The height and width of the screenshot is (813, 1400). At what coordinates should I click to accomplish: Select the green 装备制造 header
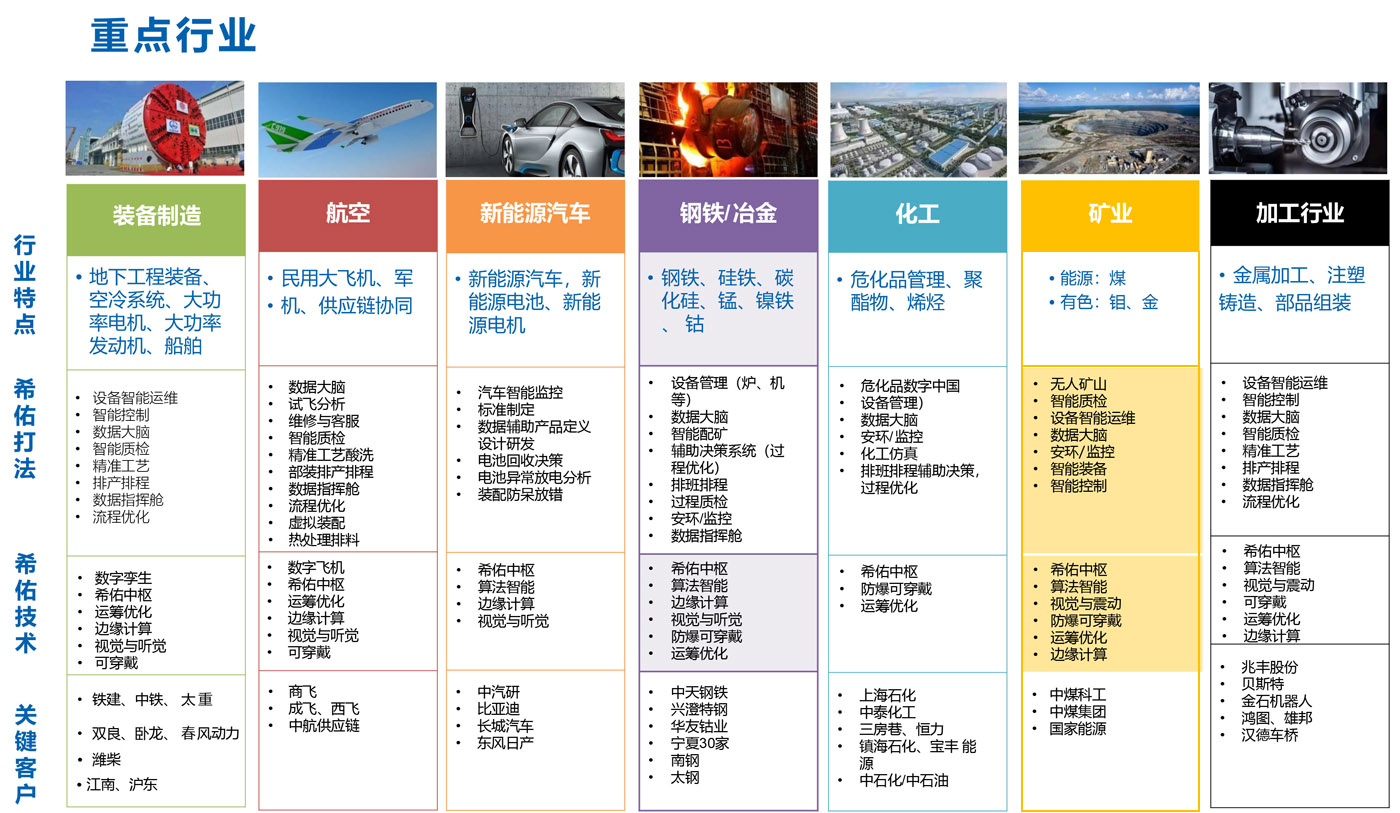tap(156, 219)
